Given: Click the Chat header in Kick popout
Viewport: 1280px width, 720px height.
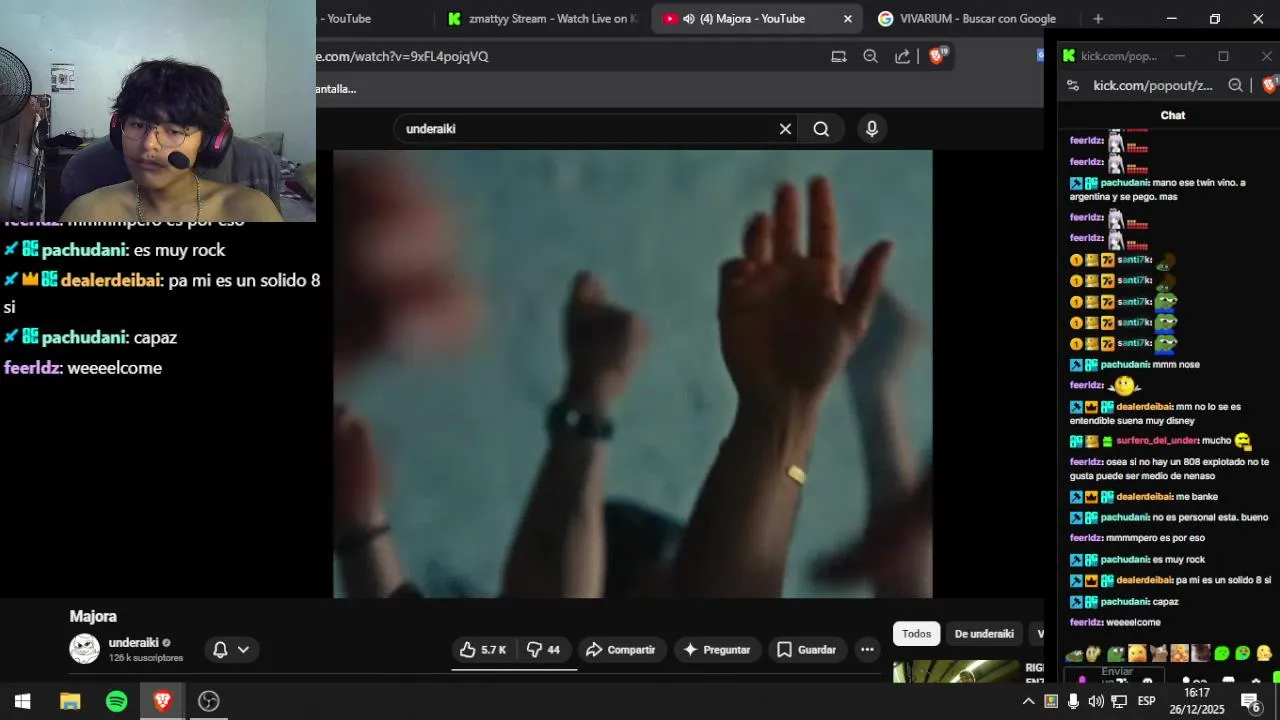Looking at the screenshot, I should 1173,116.
